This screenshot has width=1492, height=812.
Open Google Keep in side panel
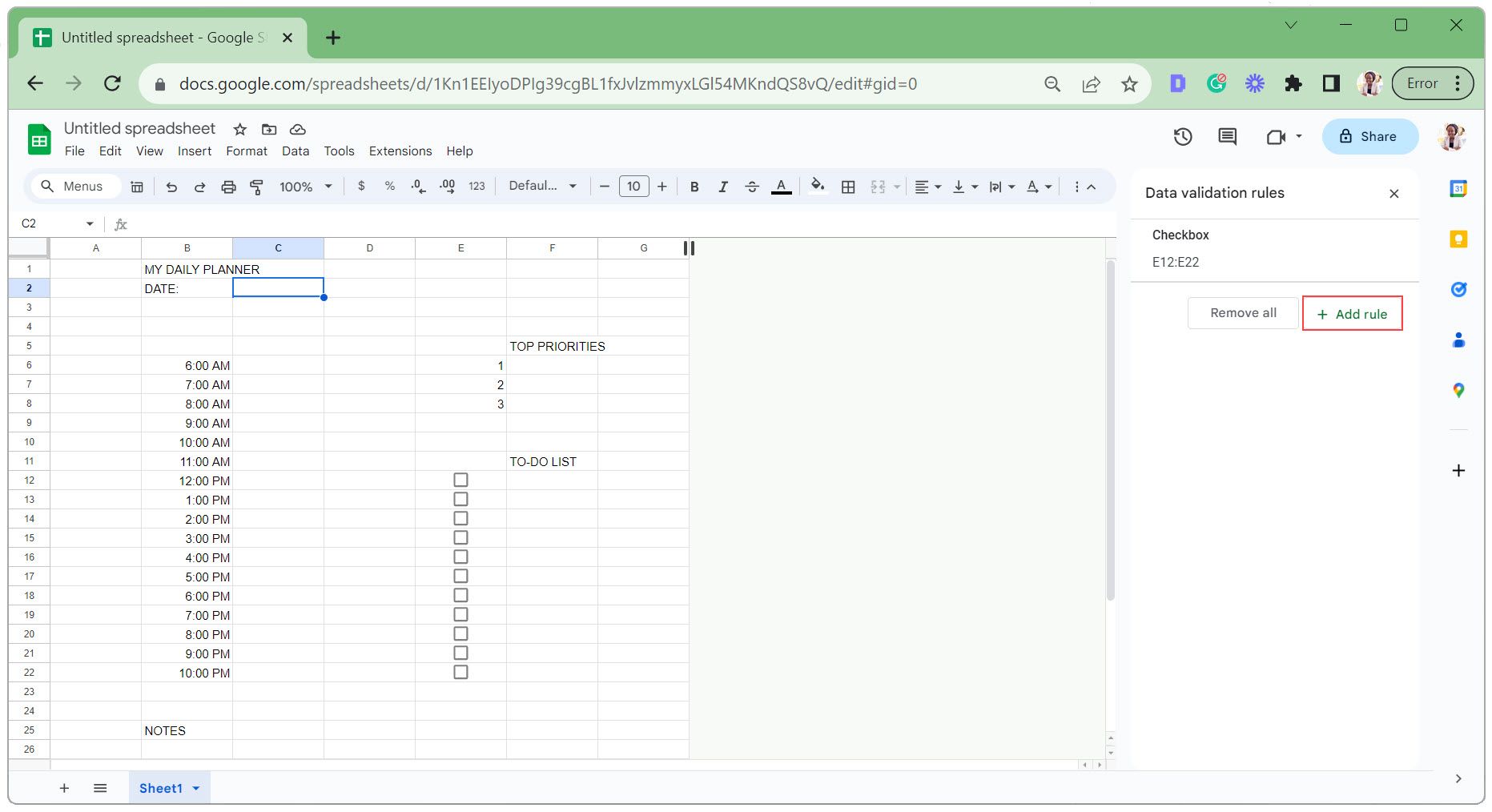[1458, 239]
